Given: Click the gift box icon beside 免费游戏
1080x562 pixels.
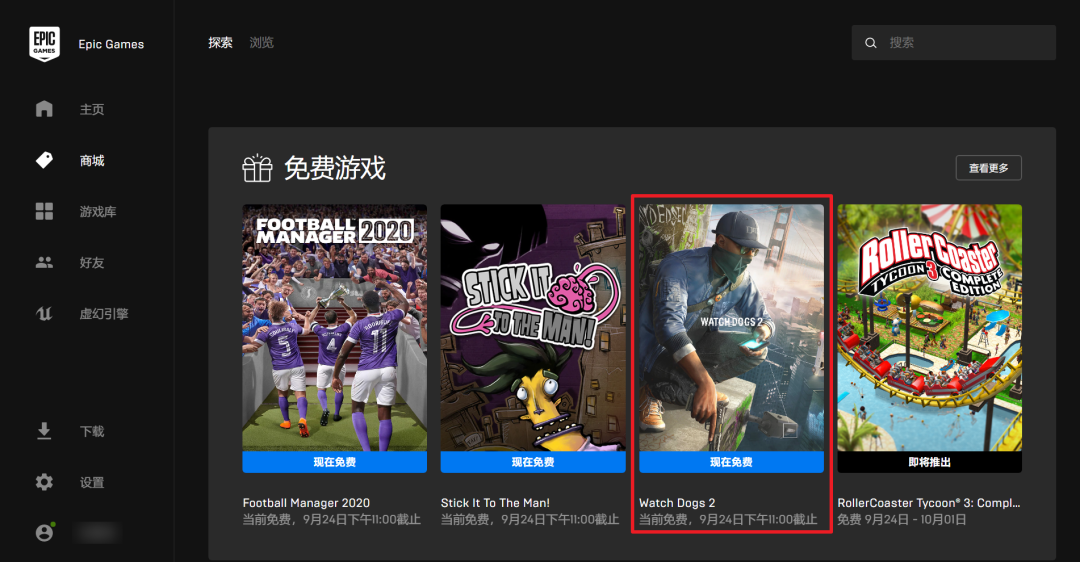Looking at the screenshot, I should (x=257, y=168).
